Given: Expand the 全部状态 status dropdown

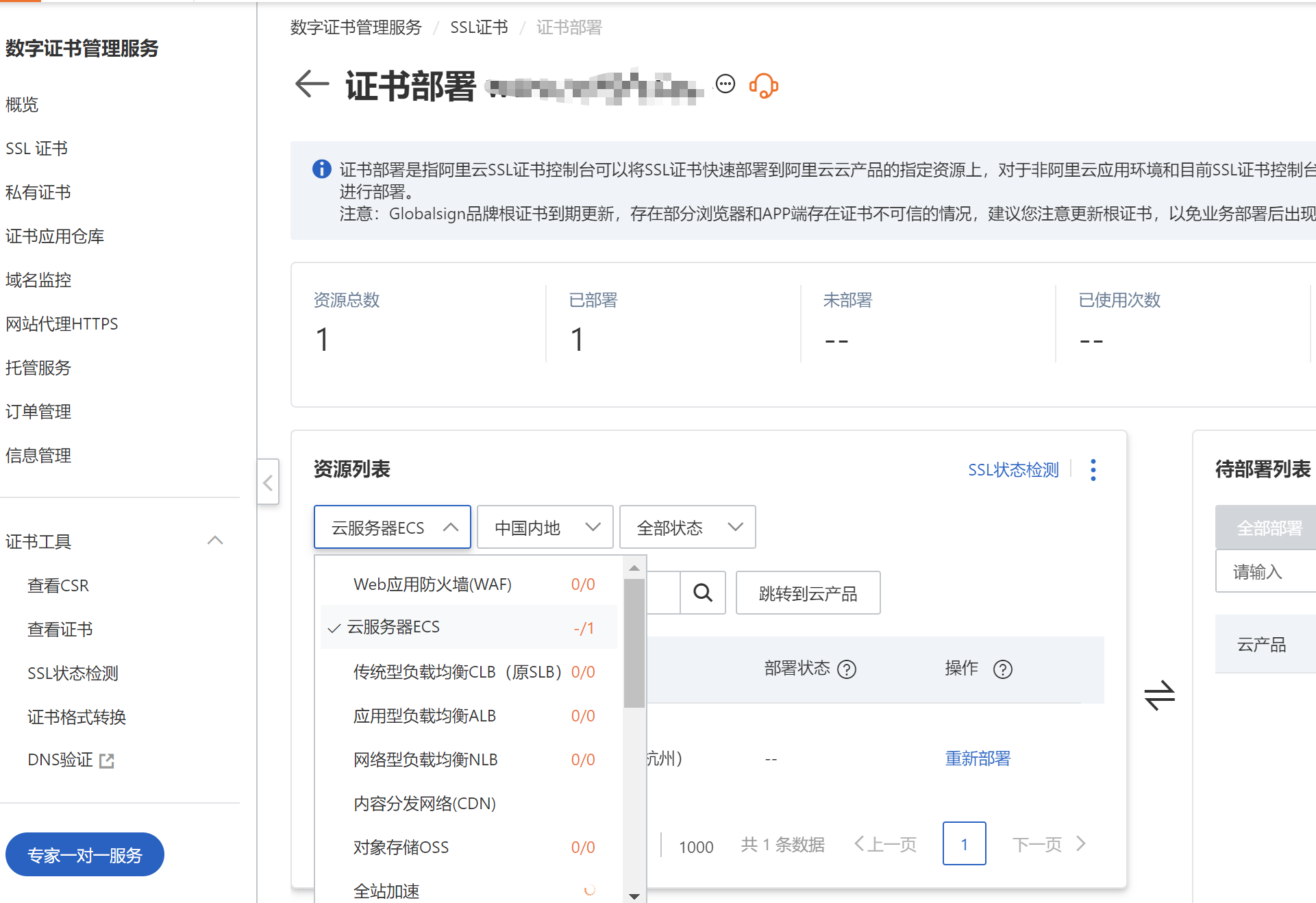Looking at the screenshot, I should coord(687,528).
